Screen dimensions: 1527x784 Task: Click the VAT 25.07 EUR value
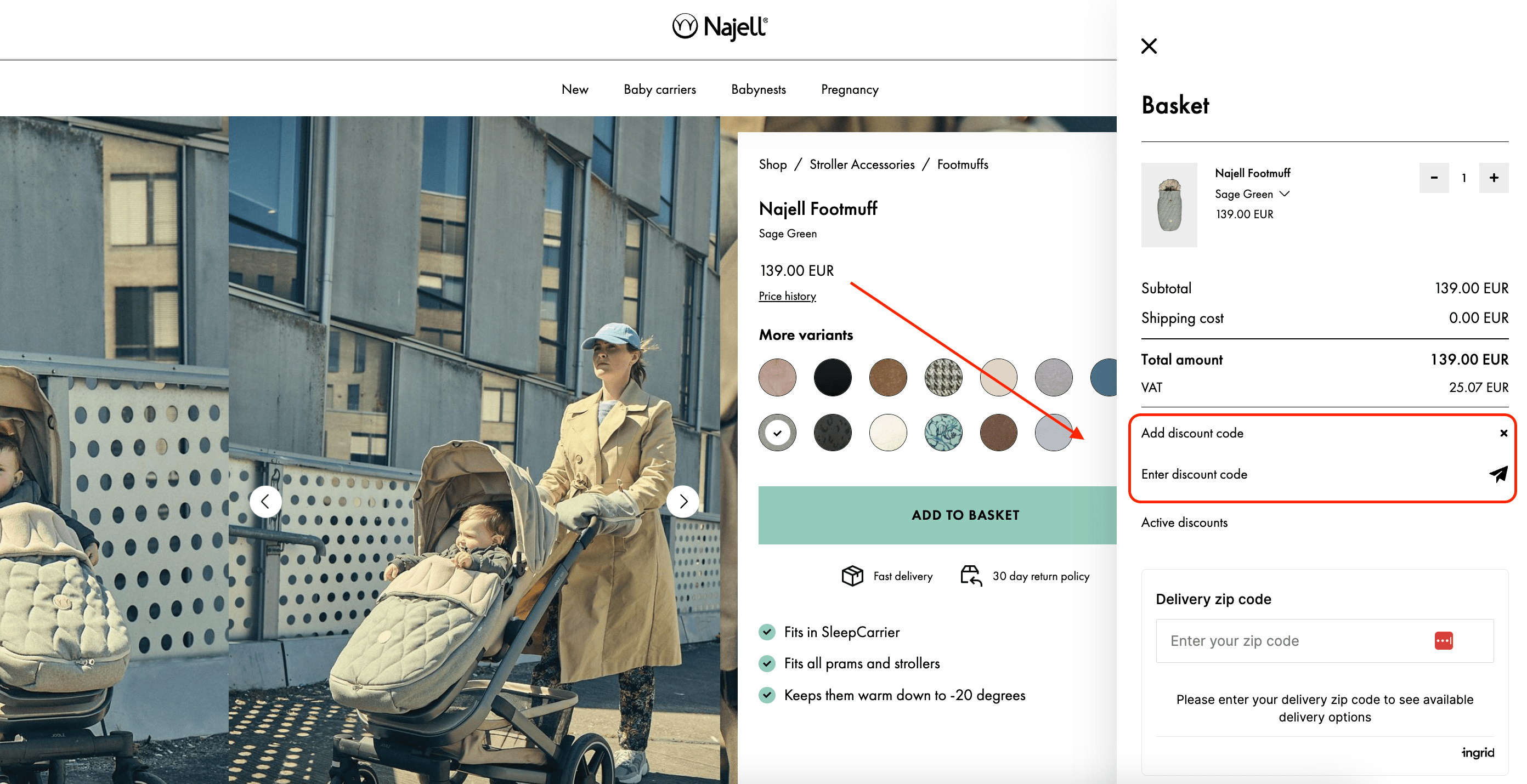point(1478,388)
